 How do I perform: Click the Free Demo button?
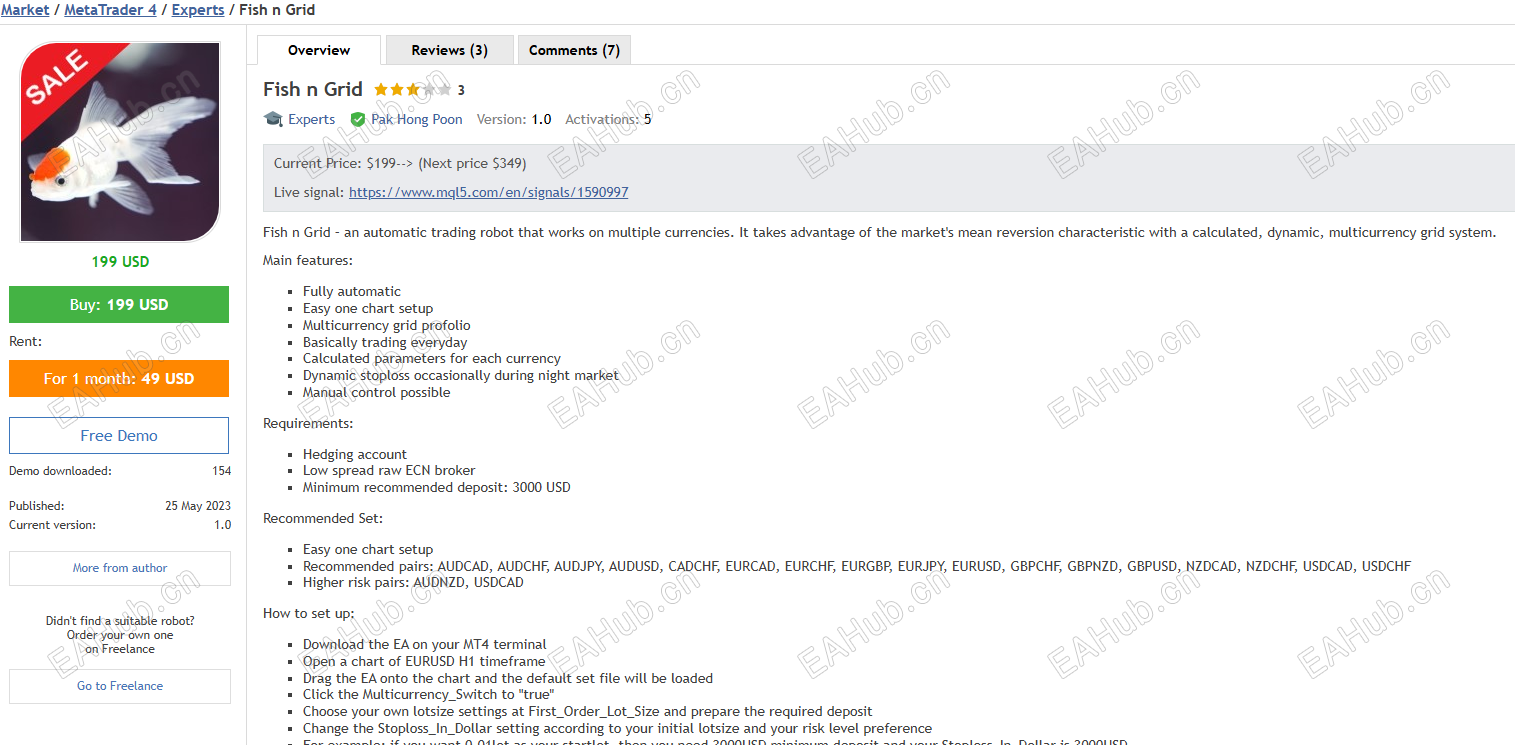pyautogui.click(x=119, y=435)
